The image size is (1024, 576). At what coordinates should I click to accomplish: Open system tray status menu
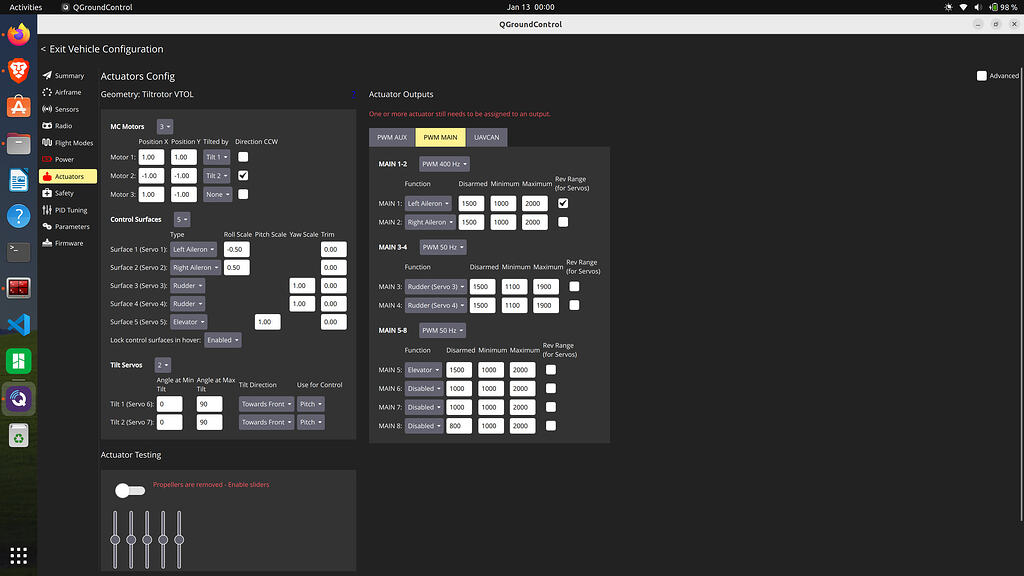coord(980,7)
